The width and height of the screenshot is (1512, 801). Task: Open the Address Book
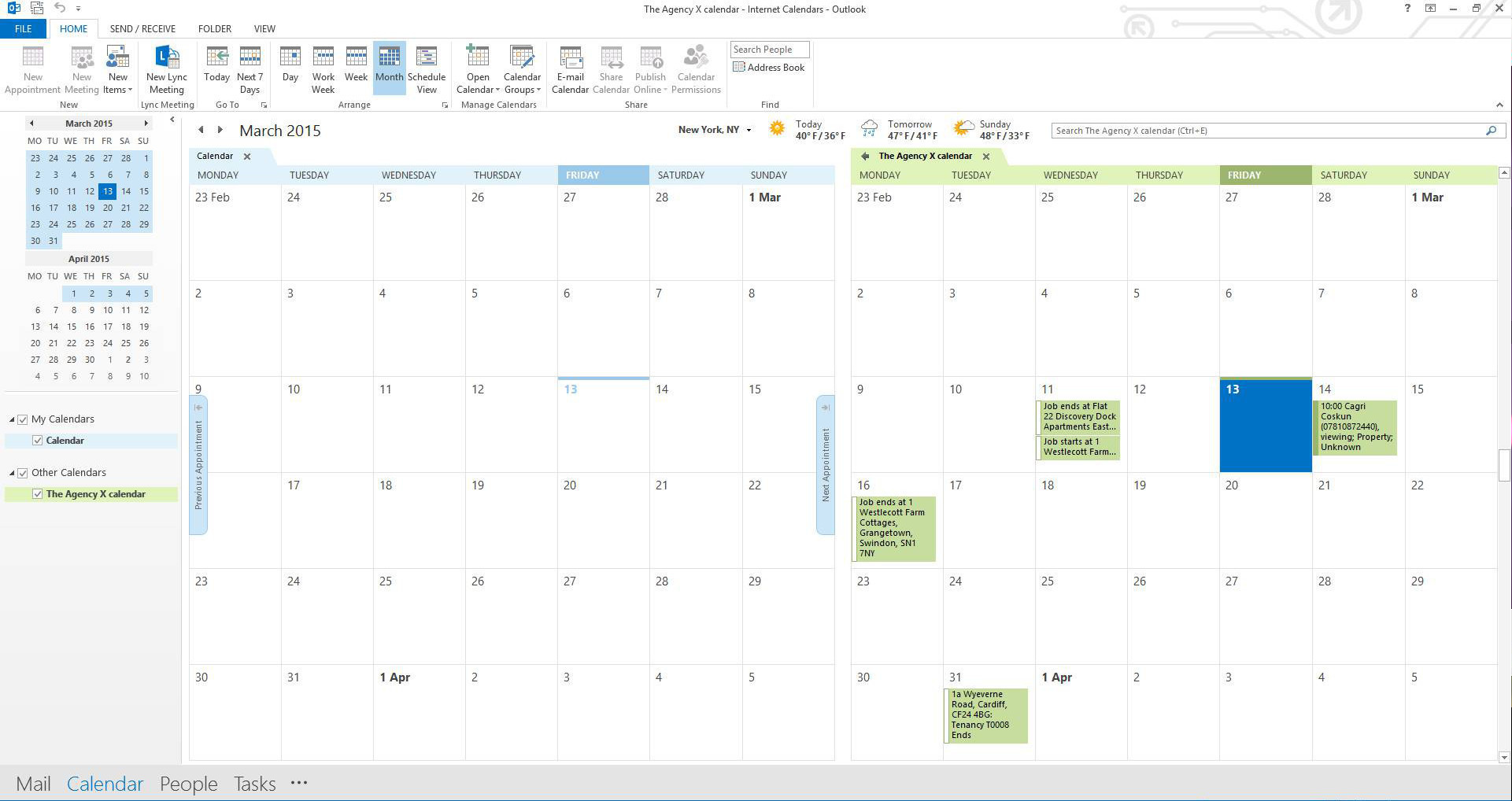(x=768, y=68)
